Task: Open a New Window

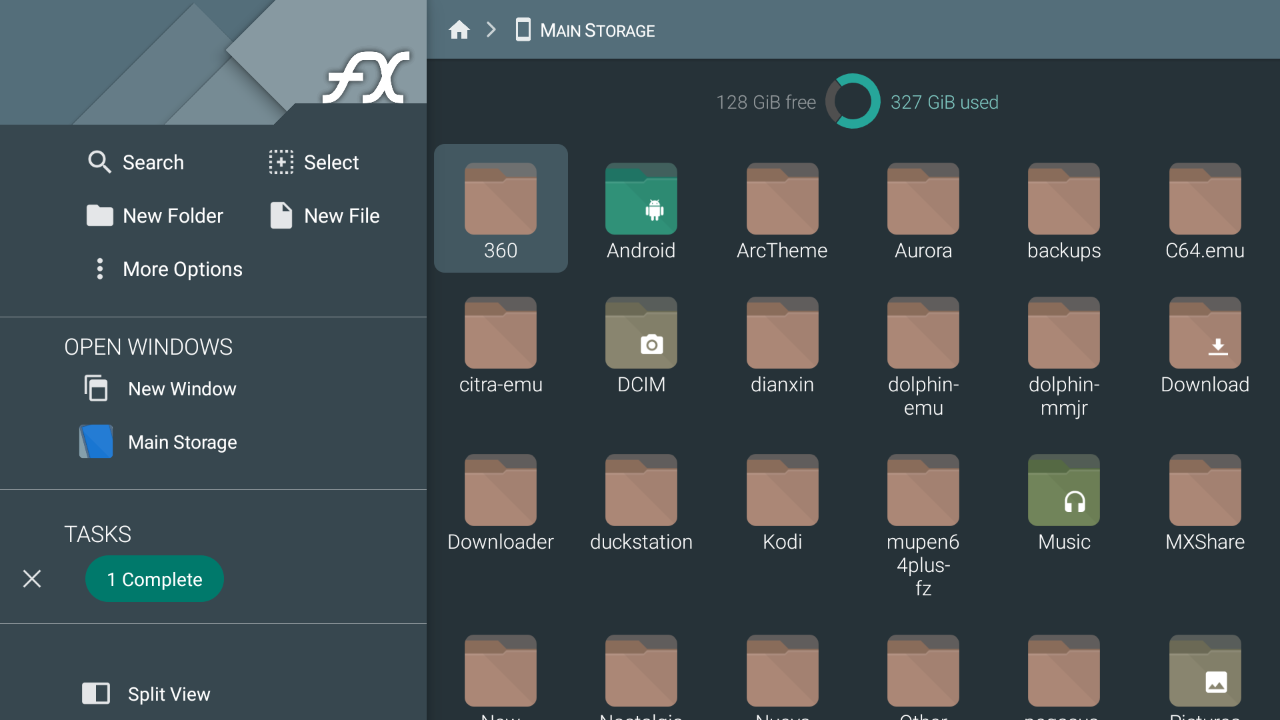Action: [160, 389]
